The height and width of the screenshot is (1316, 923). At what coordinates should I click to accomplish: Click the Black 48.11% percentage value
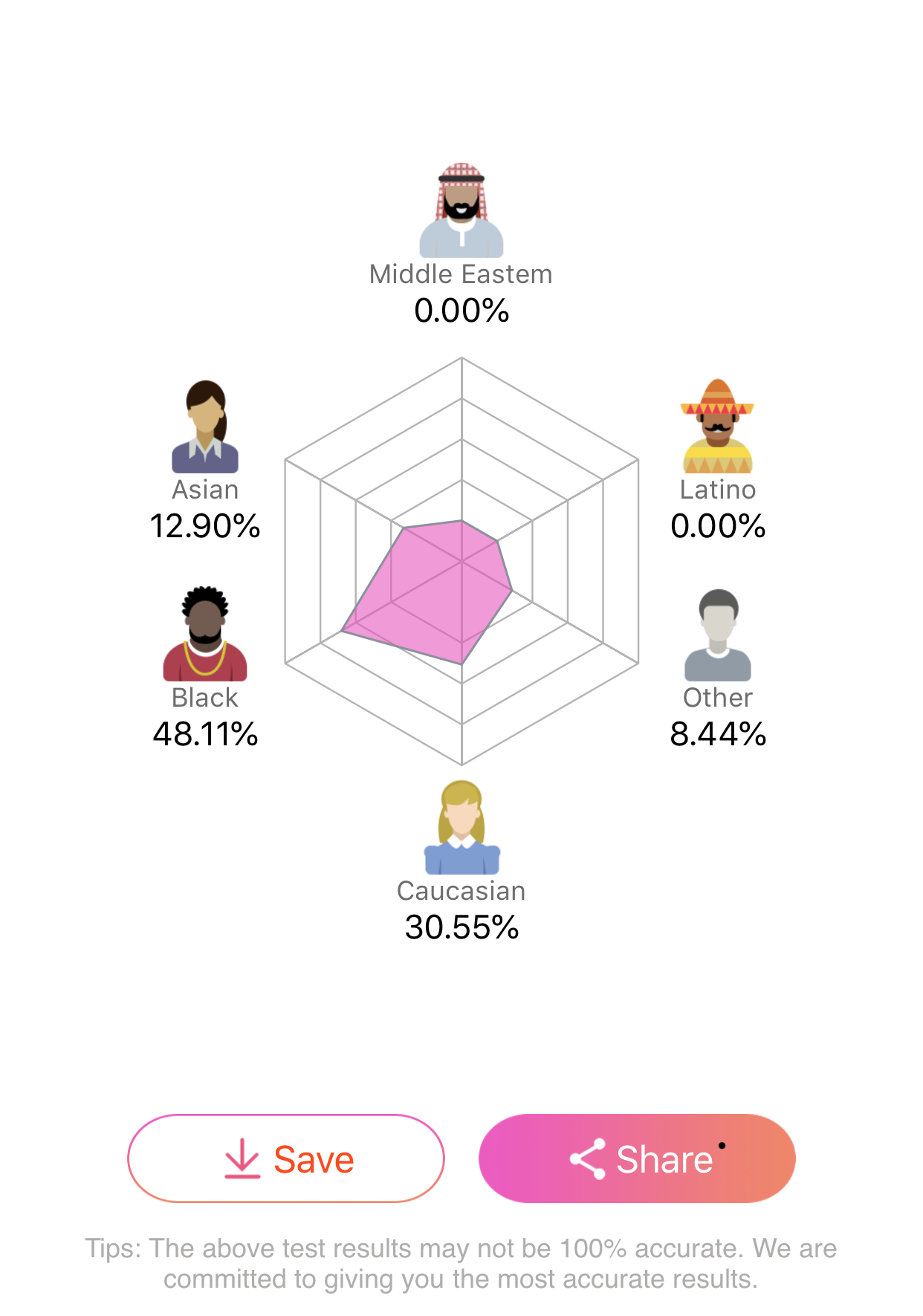tap(205, 734)
